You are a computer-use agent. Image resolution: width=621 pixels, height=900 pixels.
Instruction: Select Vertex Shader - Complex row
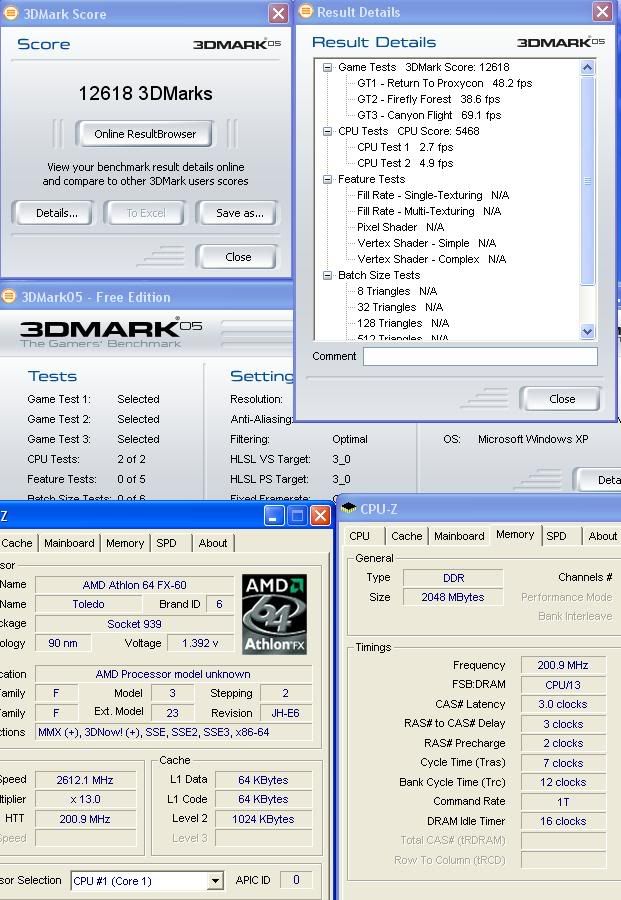(431, 260)
